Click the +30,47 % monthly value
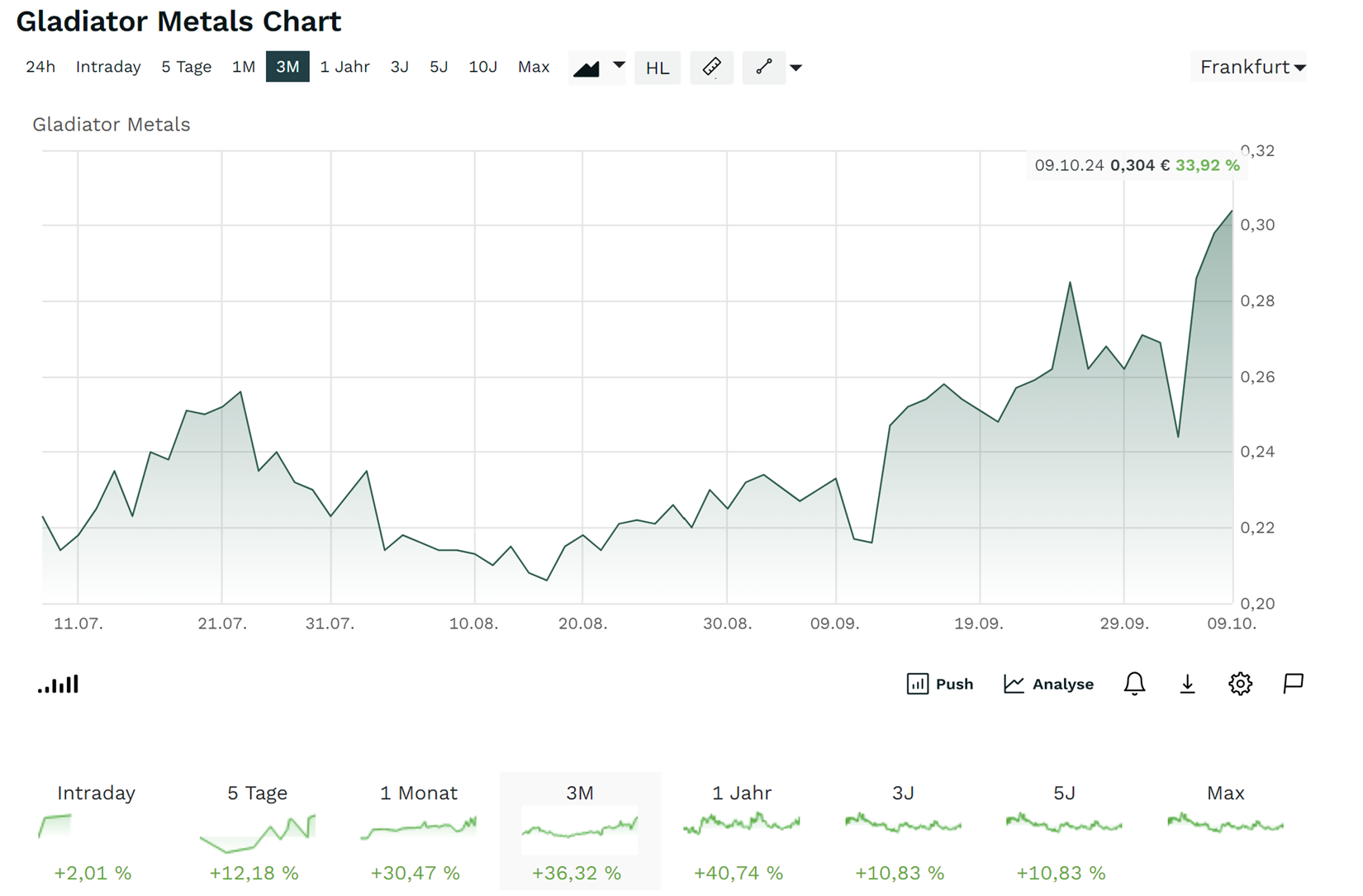This screenshot has width=1363, height=896. click(x=416, y=873)
